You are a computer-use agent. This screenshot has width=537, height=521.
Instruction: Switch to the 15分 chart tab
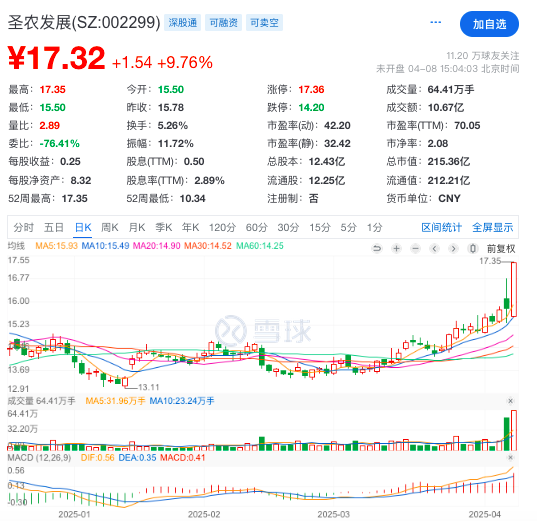point(320,227)
